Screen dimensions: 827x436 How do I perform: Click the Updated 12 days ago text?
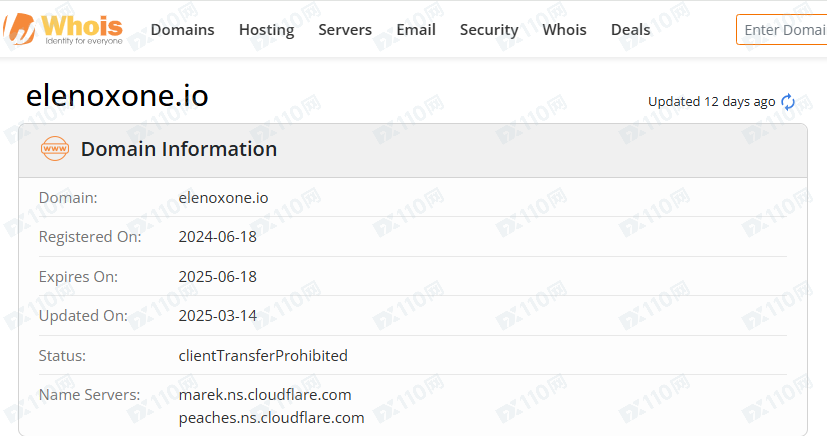pyautogui.click(x=711, y=102)
